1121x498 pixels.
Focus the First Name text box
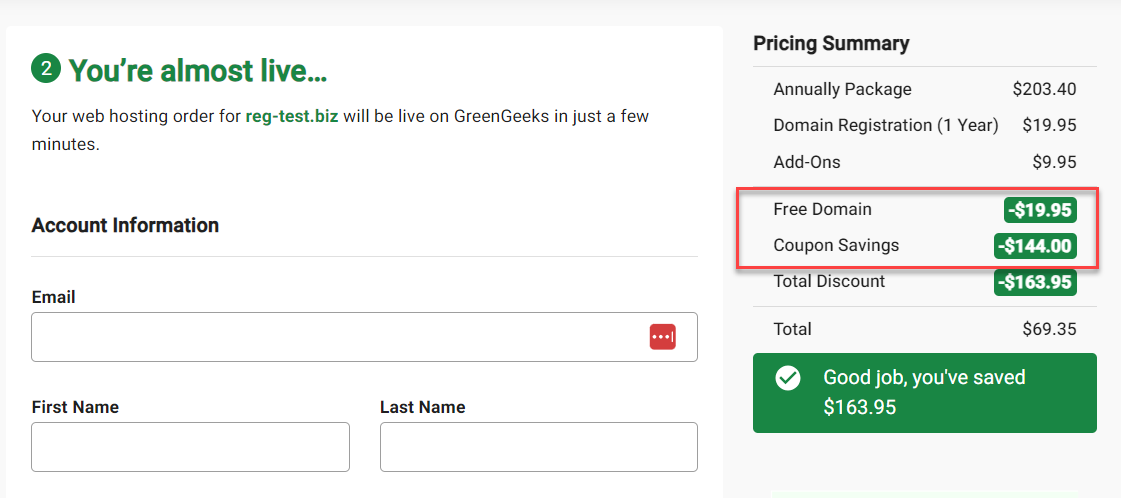(190, 447)
